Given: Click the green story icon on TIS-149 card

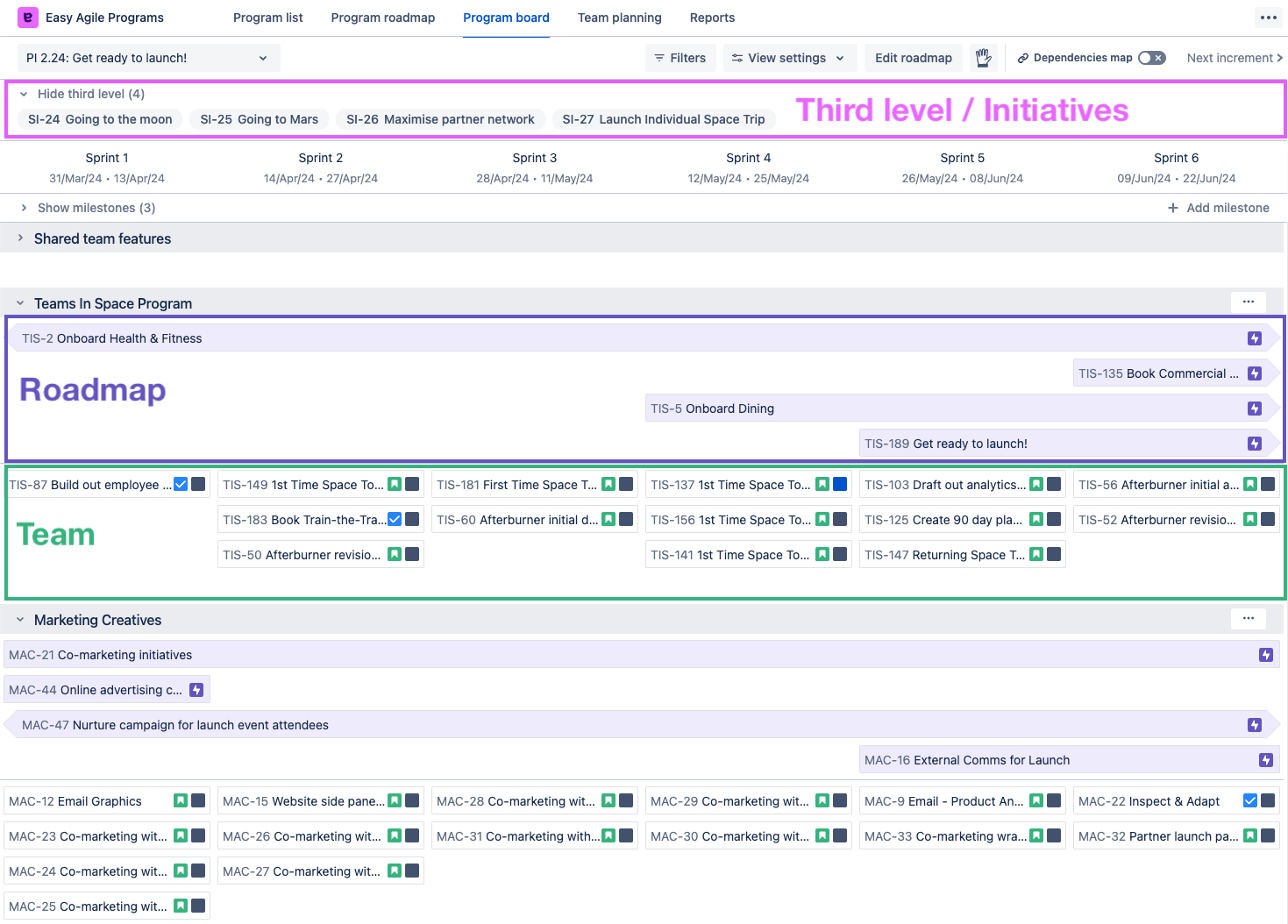Looking at the screenshot, I should click(x=395, y=484).
